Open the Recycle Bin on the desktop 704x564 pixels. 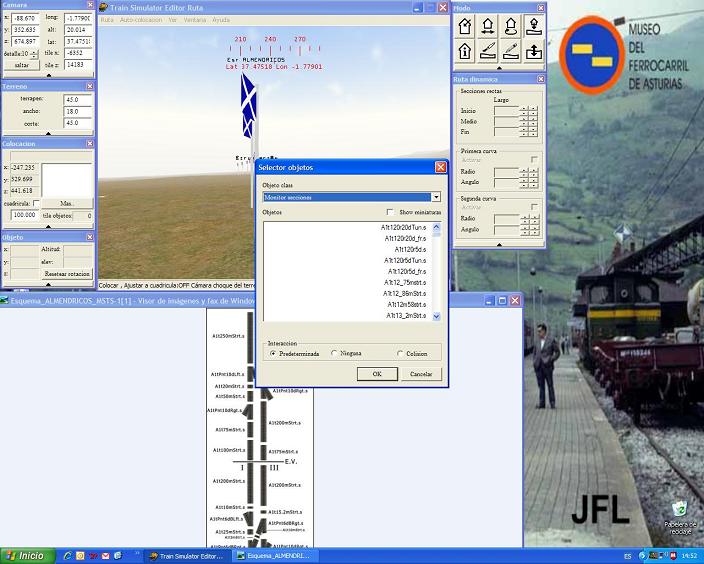pyautogui.click(x=679, y=510)
